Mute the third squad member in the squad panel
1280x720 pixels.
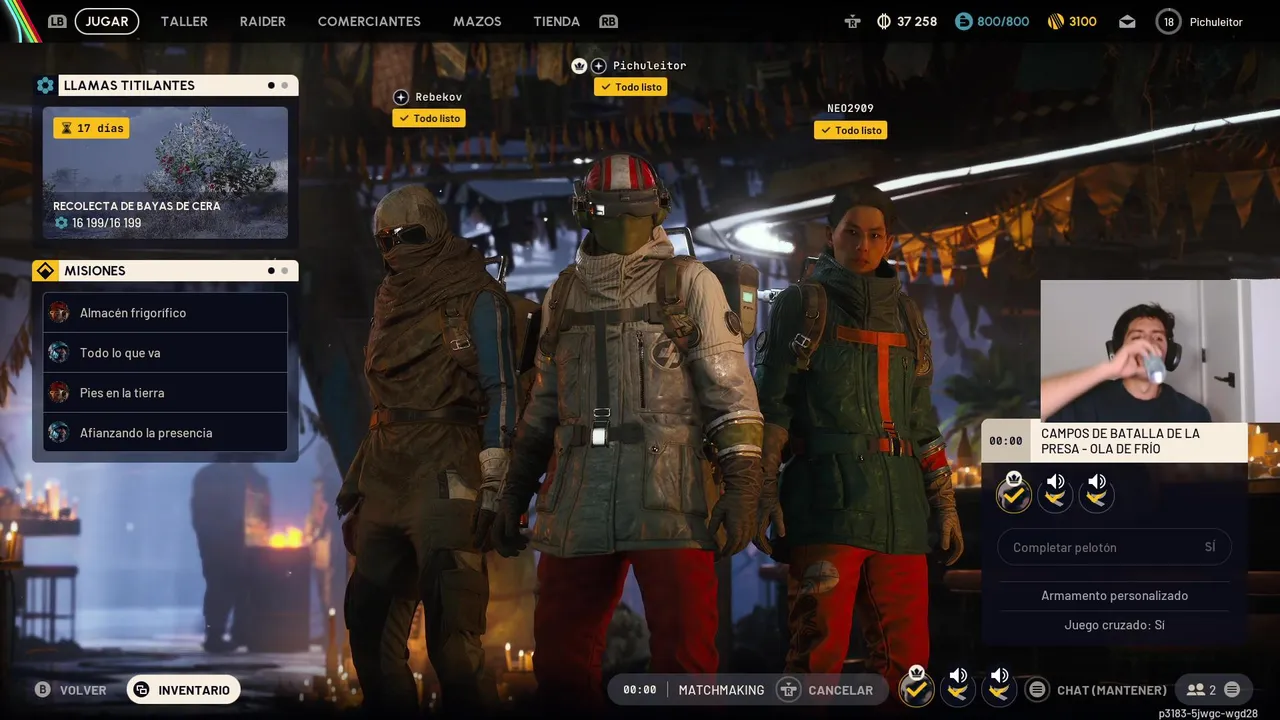pyautogui.click(x=1097, y=492)
